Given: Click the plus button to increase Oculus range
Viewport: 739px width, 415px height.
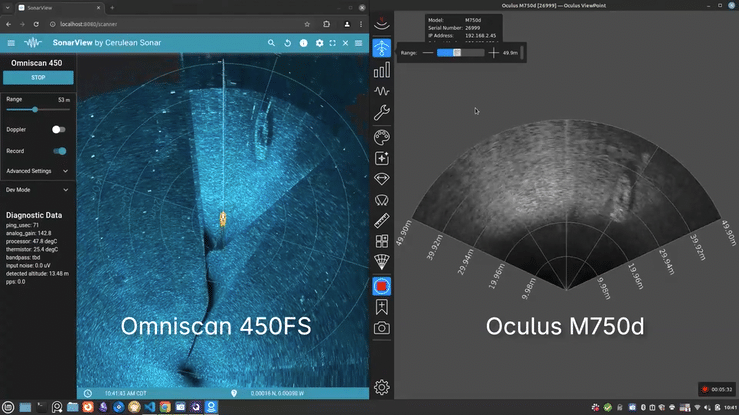Looking at the screenshot, I should [493, 52].
